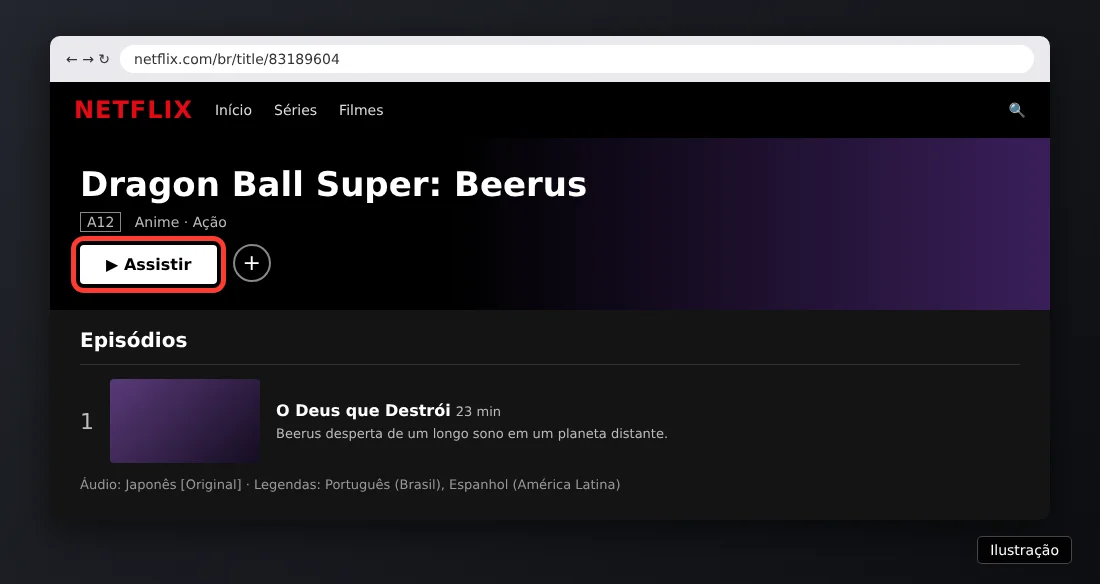Click the browser back arrow

tap(71, 60)
